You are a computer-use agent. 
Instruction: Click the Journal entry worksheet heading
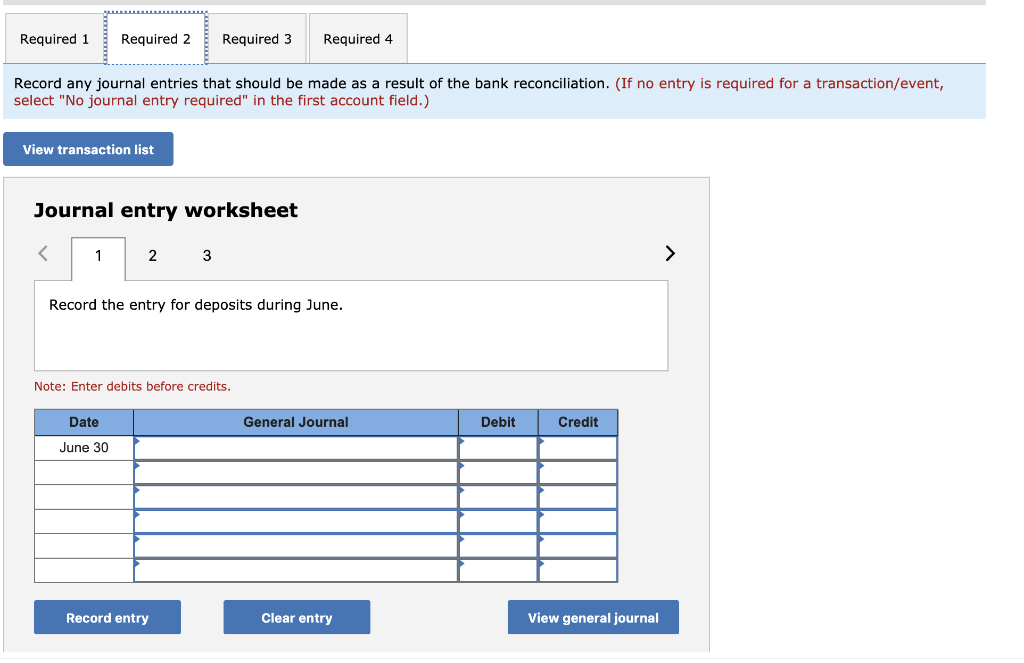[x=166, y=210]
